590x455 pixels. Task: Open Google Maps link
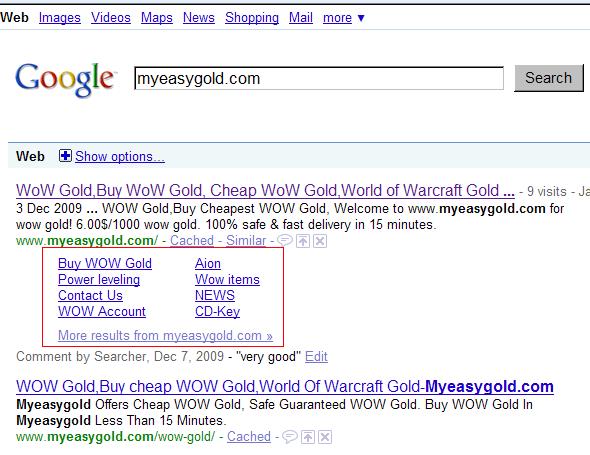click(157, 18)
